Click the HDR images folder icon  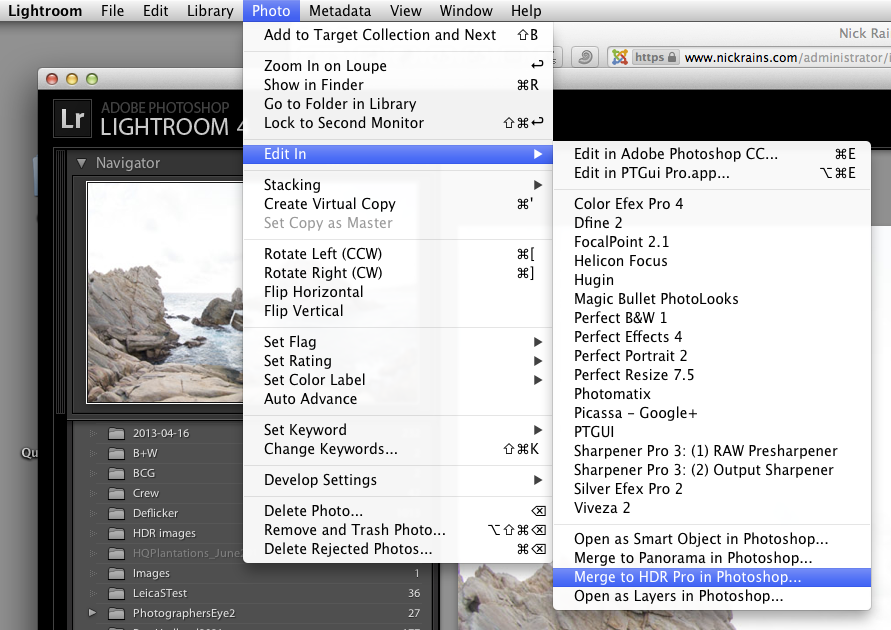coord(116,533)
